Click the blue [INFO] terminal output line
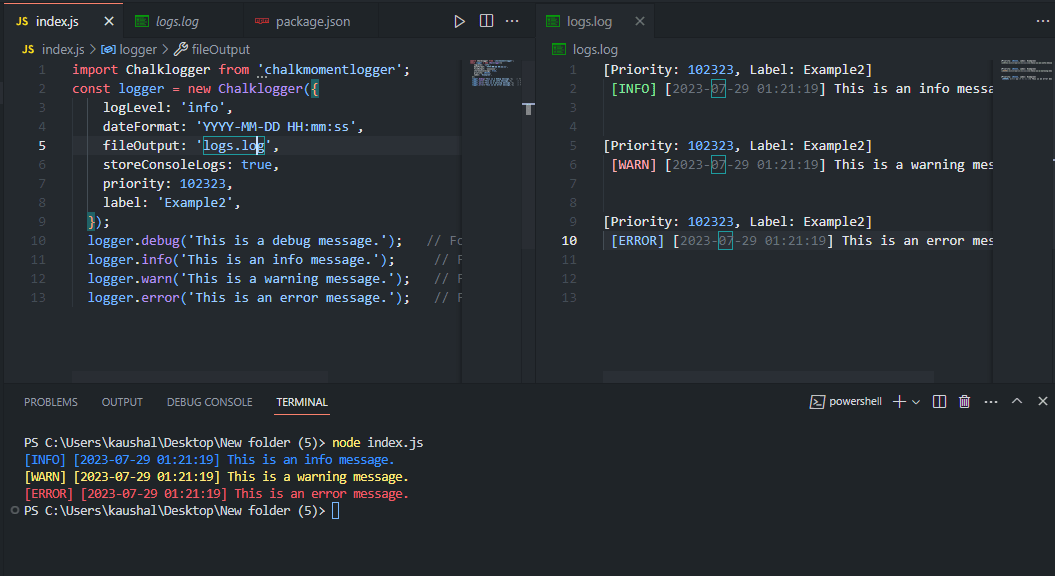This screenshot has height=576, width=1055. (x=209, y=460)
